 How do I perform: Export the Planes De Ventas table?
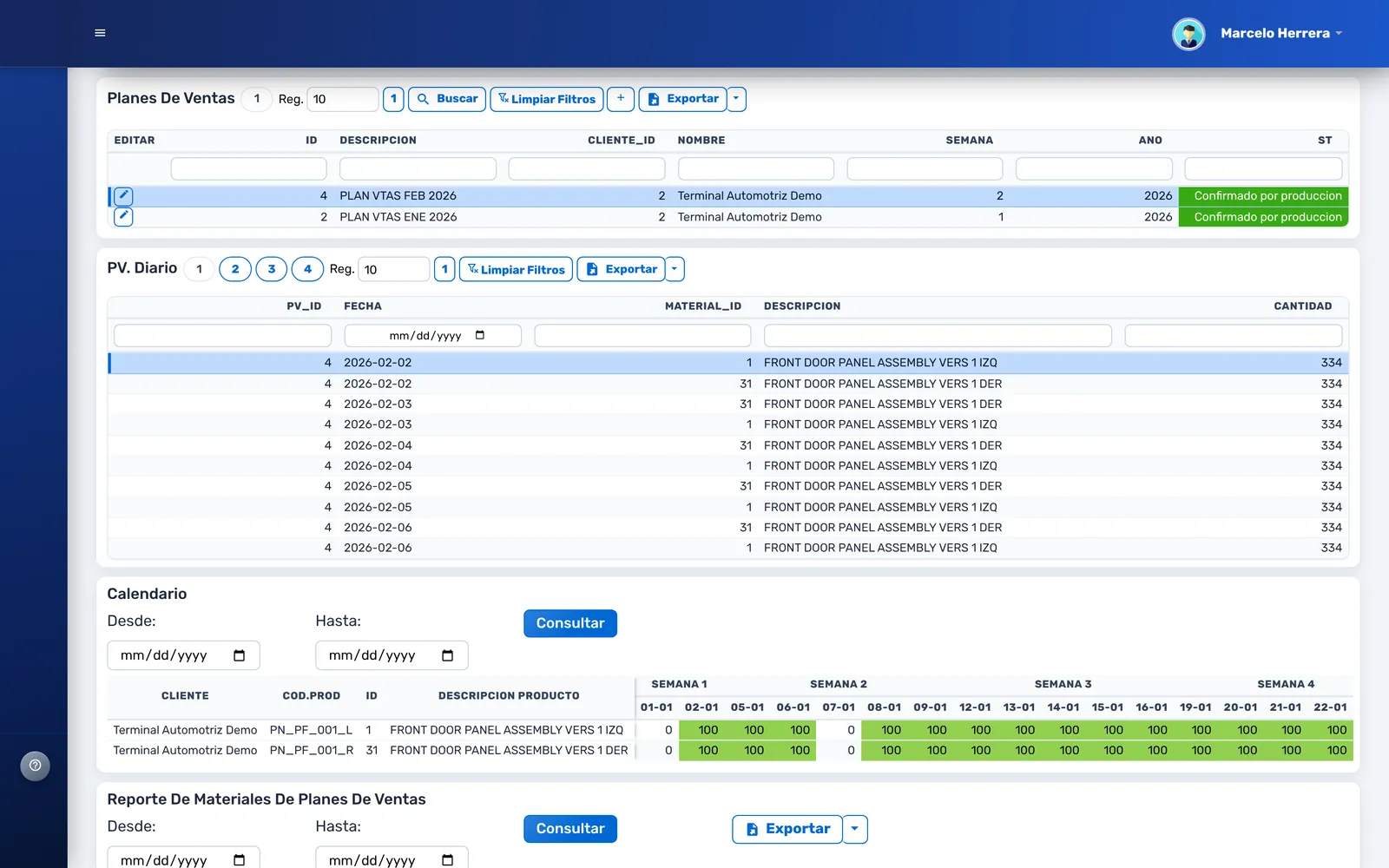click(x=682, y=99)
